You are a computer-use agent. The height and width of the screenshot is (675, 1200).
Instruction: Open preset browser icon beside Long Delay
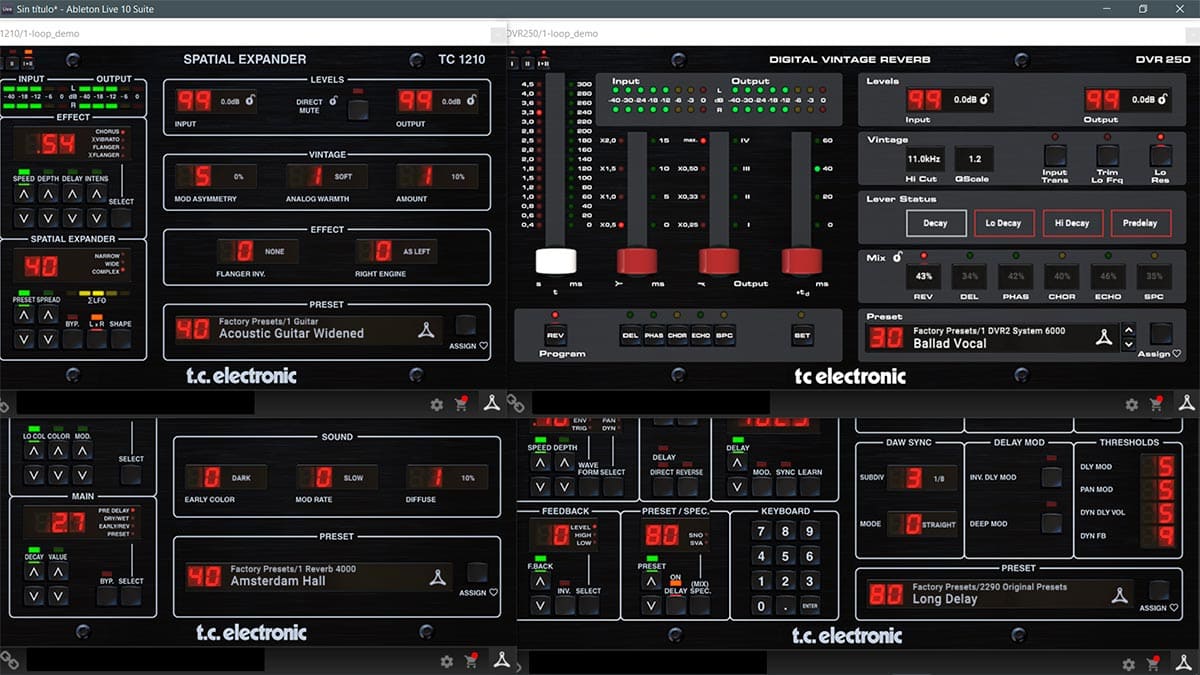click(1119, 594)
